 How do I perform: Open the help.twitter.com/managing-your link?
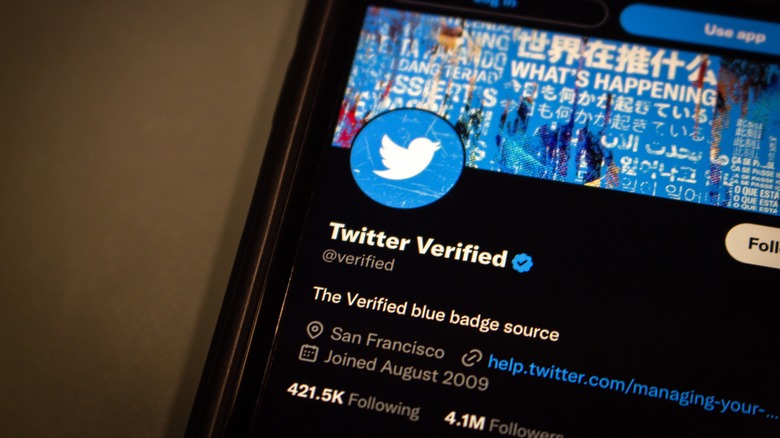point(633,385)
